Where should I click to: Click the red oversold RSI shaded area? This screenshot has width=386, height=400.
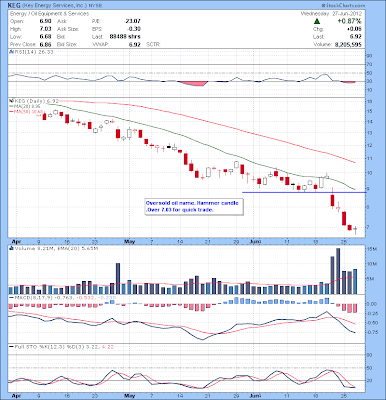(193, 83)
